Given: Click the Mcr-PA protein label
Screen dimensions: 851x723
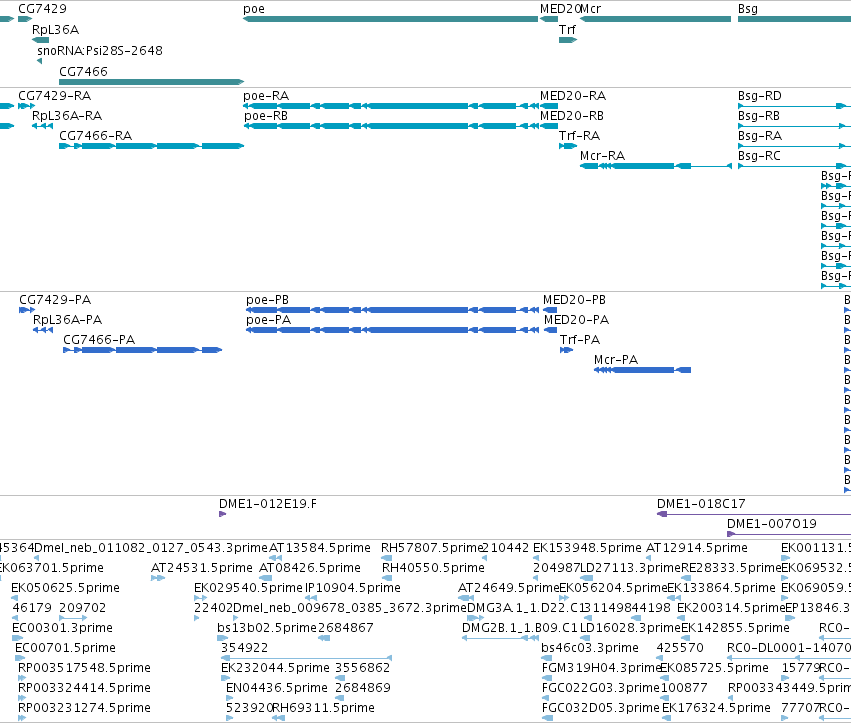Looking at the screenshot, I should point(616,360).
